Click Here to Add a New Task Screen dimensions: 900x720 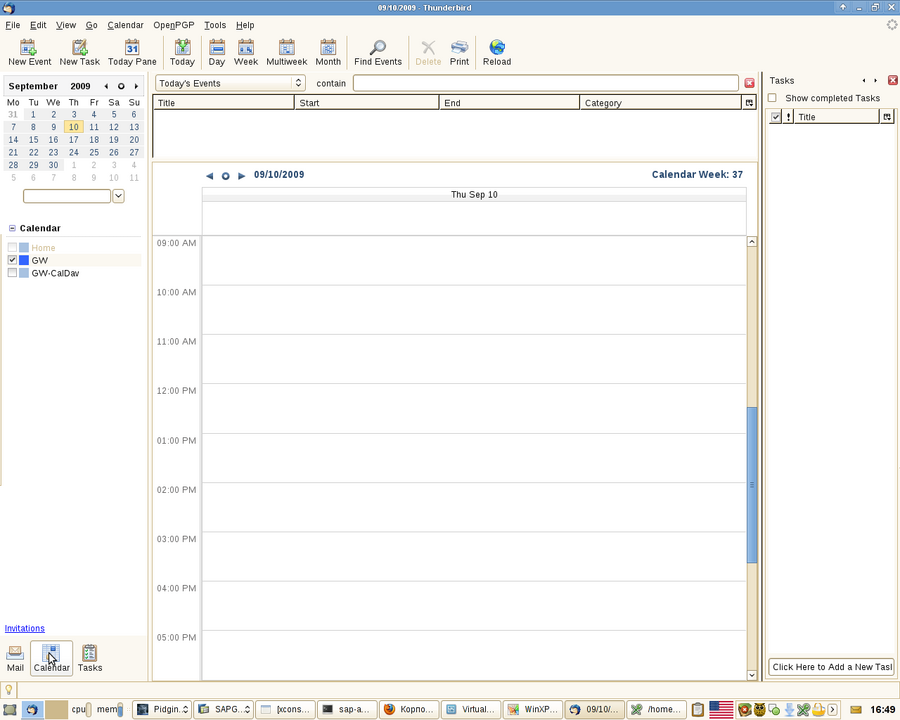point(831,667)
